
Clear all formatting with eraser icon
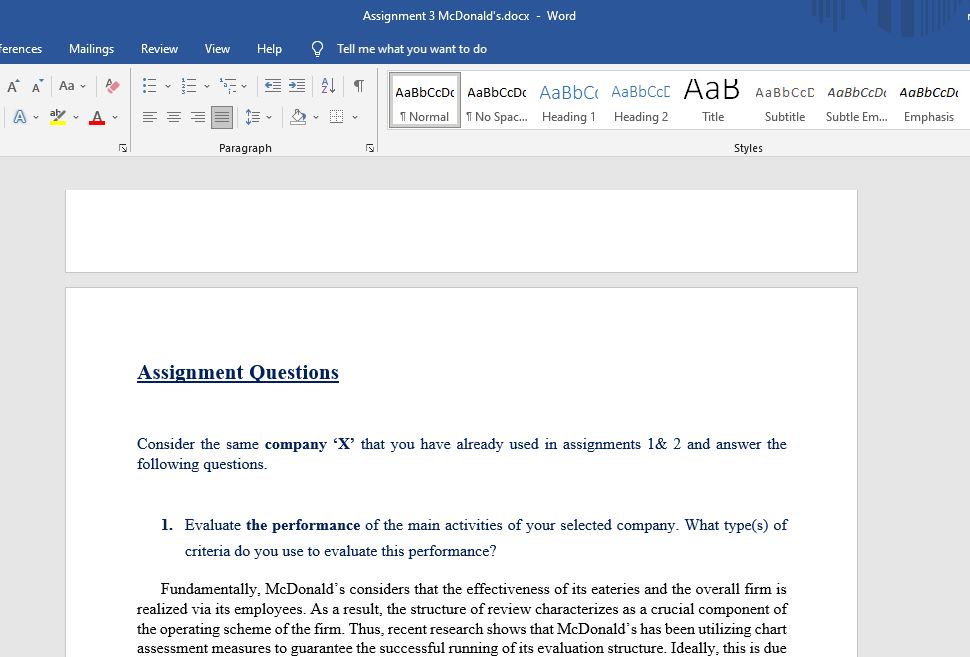[113, 86]
